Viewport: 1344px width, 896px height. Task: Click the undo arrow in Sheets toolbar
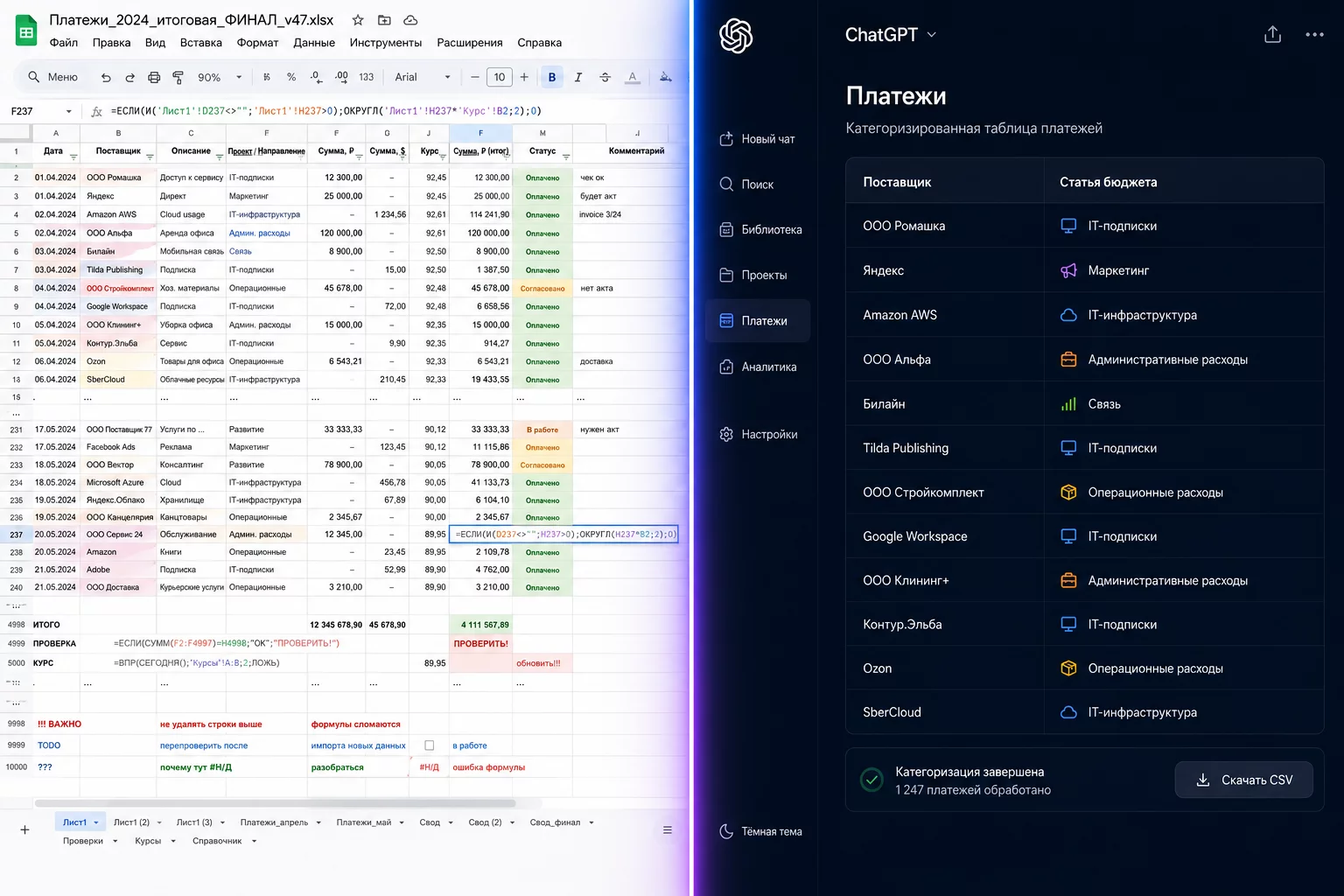[106, 77]
